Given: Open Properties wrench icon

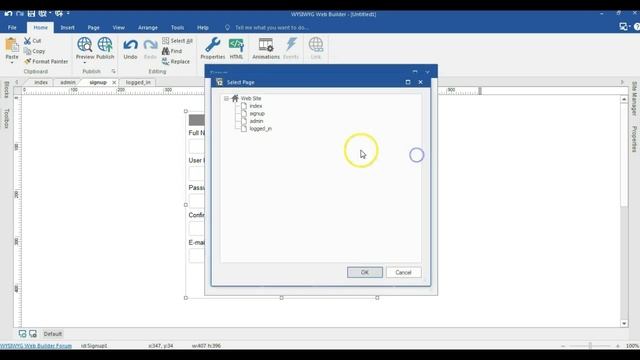Looking at the screenshot, I should tap(213, 45).
